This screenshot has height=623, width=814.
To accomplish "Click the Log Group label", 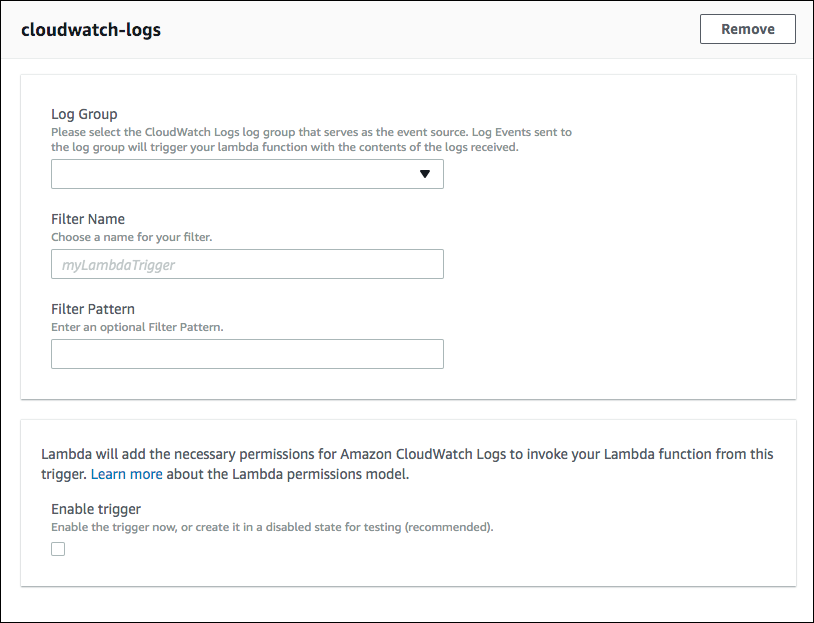I will 84,114.
